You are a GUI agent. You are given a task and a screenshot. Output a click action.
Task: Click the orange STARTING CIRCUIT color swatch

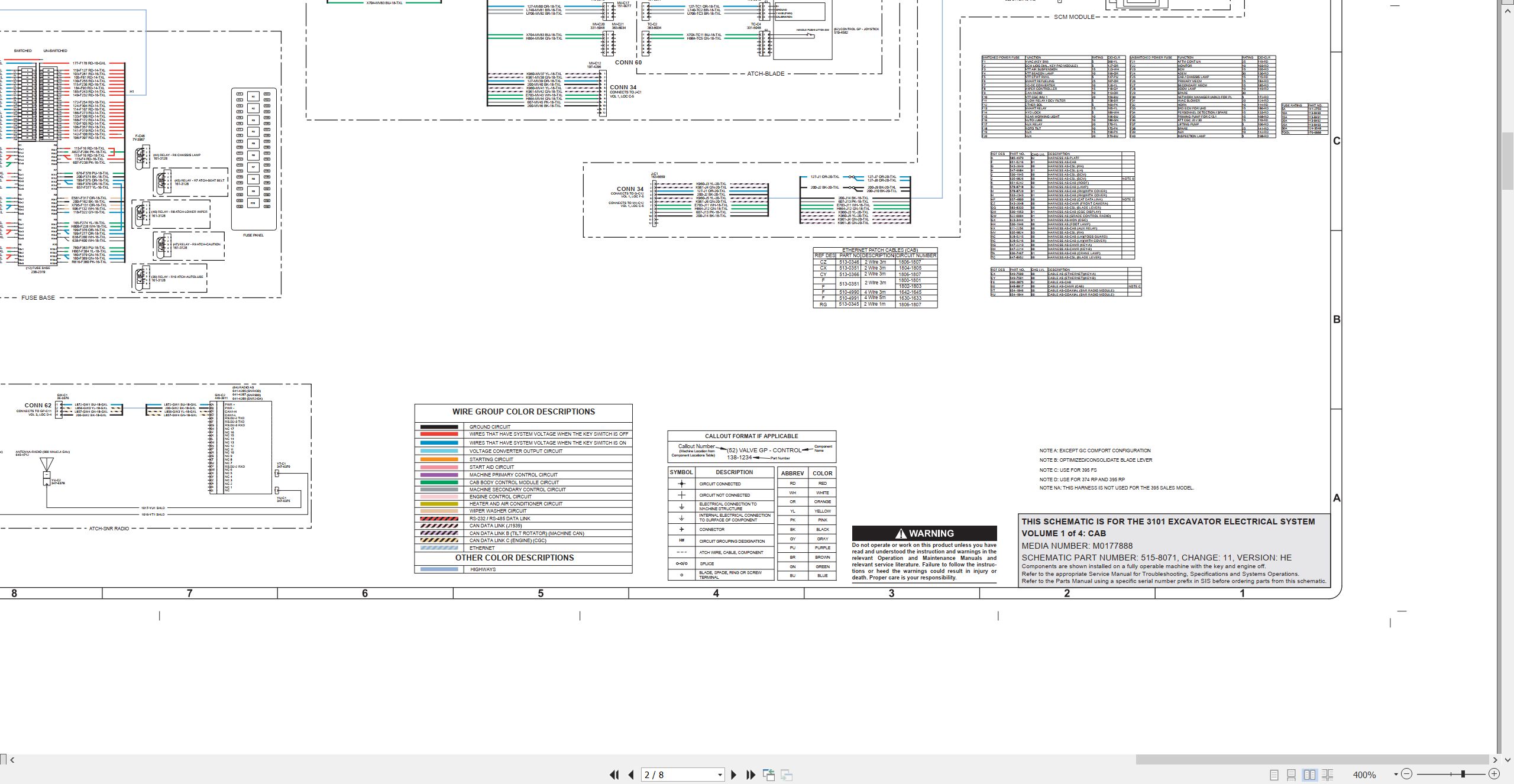[439, 459]
